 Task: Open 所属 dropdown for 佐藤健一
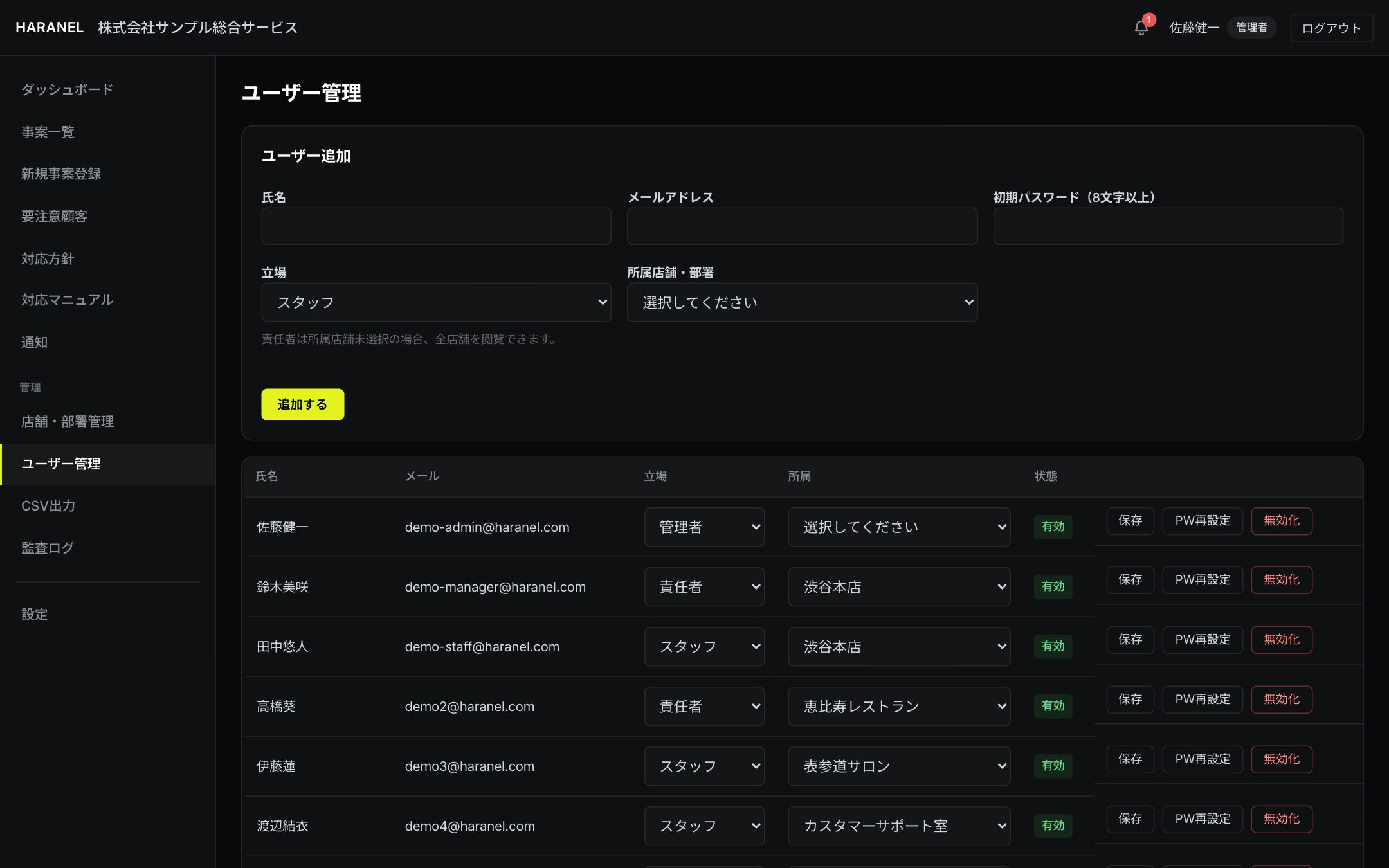tap(899, 527)
